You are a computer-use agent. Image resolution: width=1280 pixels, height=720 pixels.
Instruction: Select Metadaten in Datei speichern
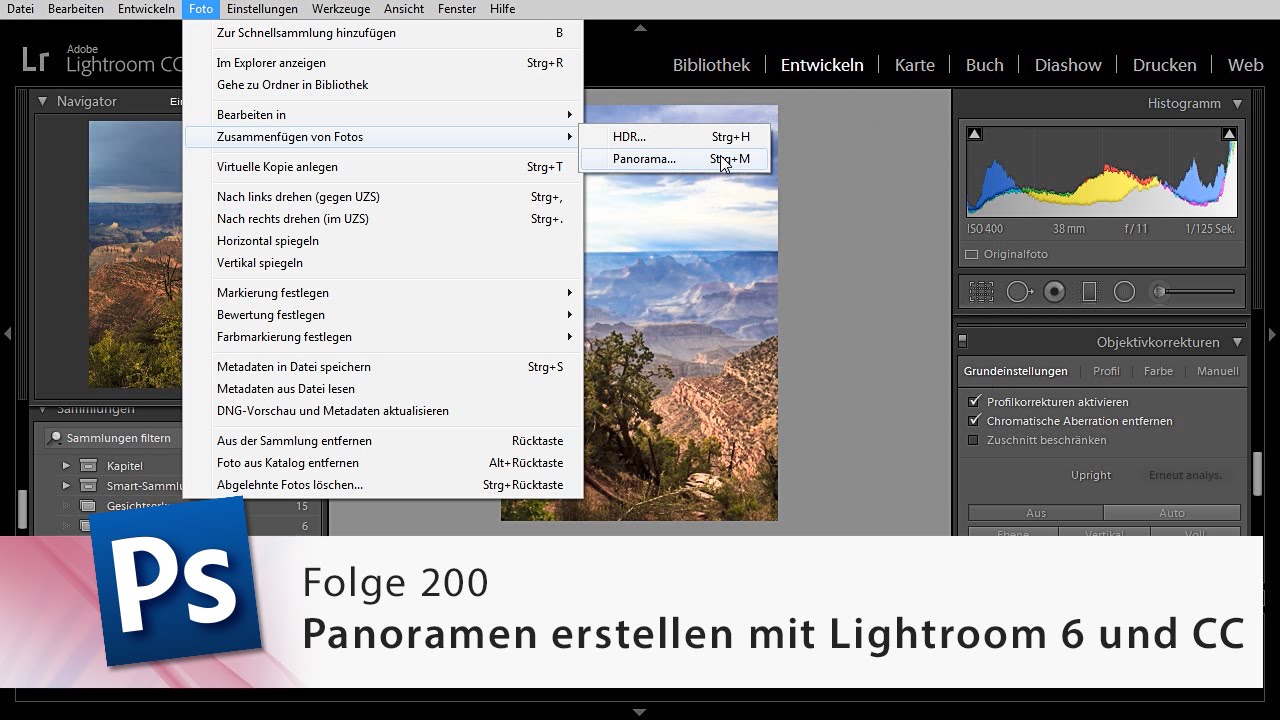[x=384, y=367]
